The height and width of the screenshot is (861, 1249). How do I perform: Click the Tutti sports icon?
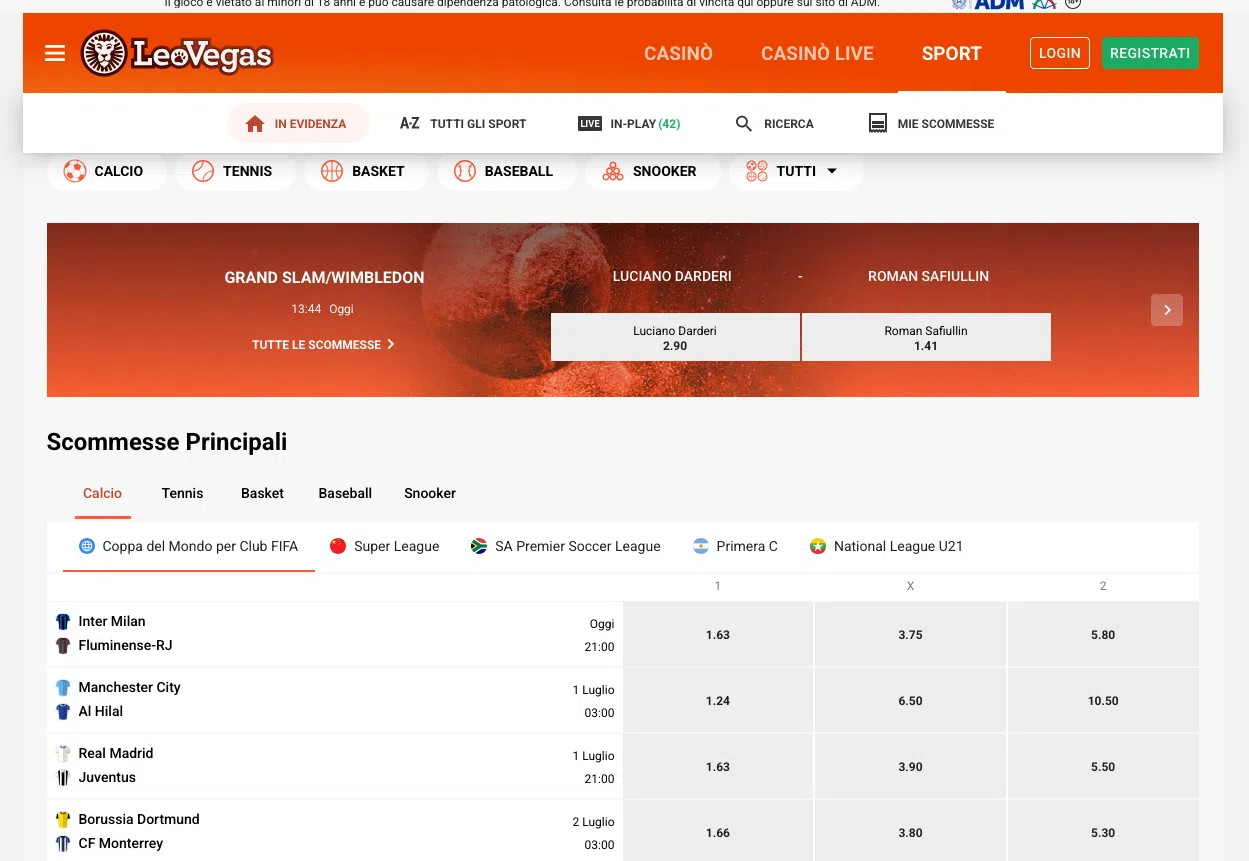[757, 171]
